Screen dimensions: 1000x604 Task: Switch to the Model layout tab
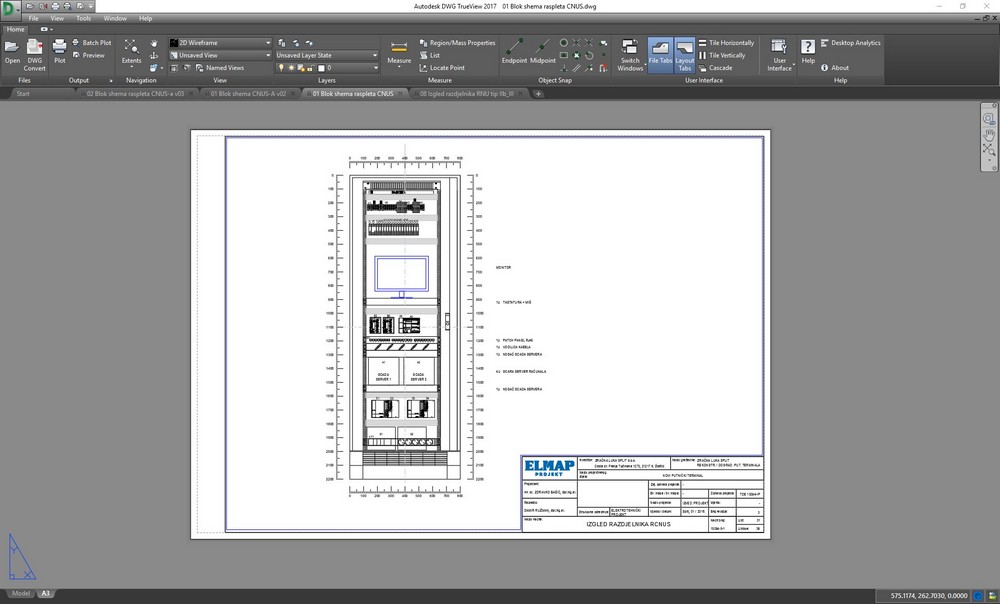click(20, 594)
